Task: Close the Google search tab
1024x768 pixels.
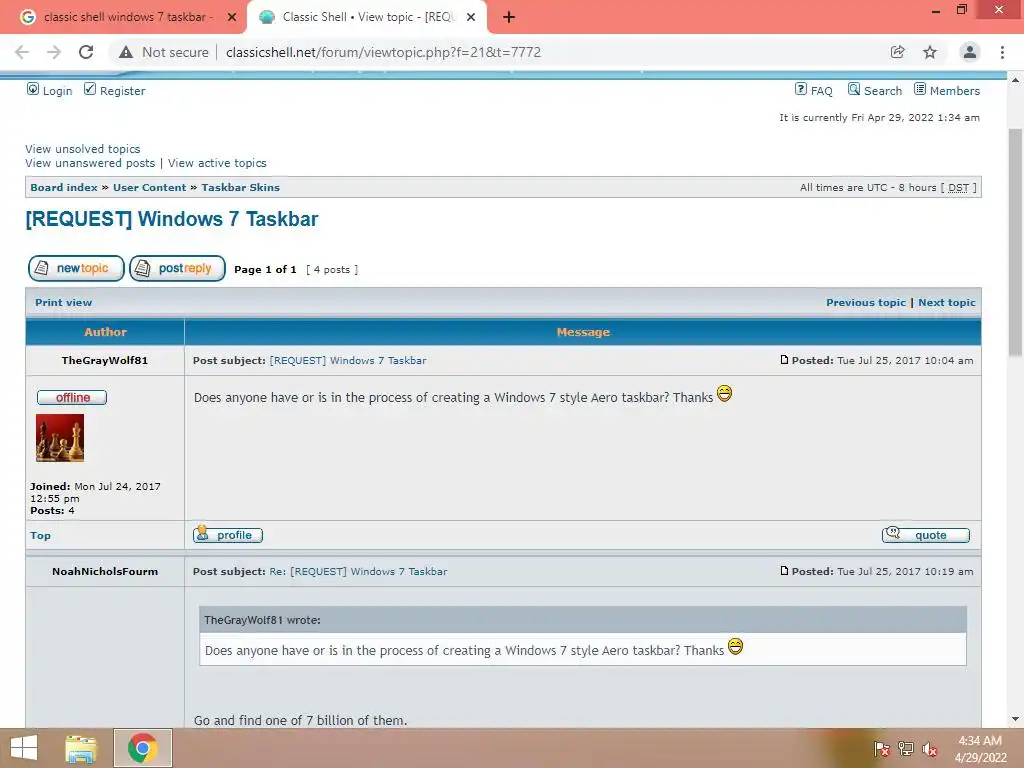Action: [232, 18]
